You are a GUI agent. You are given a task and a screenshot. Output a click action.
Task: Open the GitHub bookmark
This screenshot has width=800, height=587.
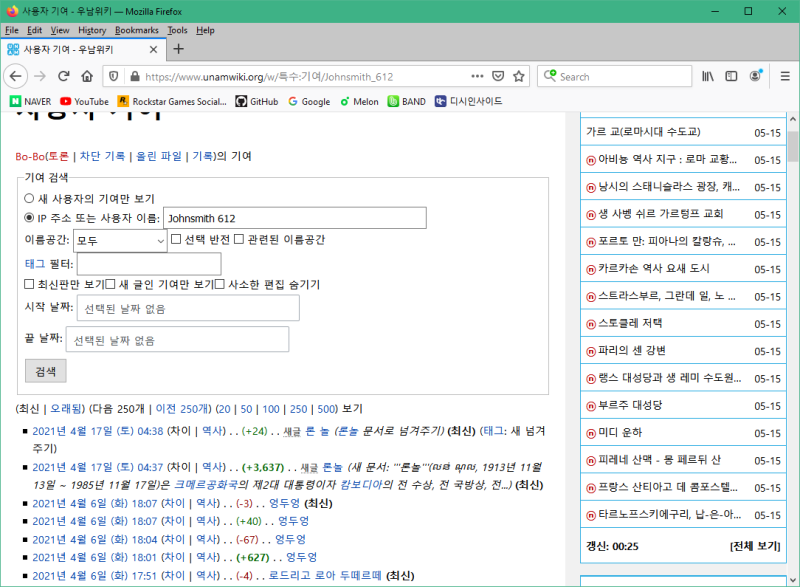[x=257, y=101]
